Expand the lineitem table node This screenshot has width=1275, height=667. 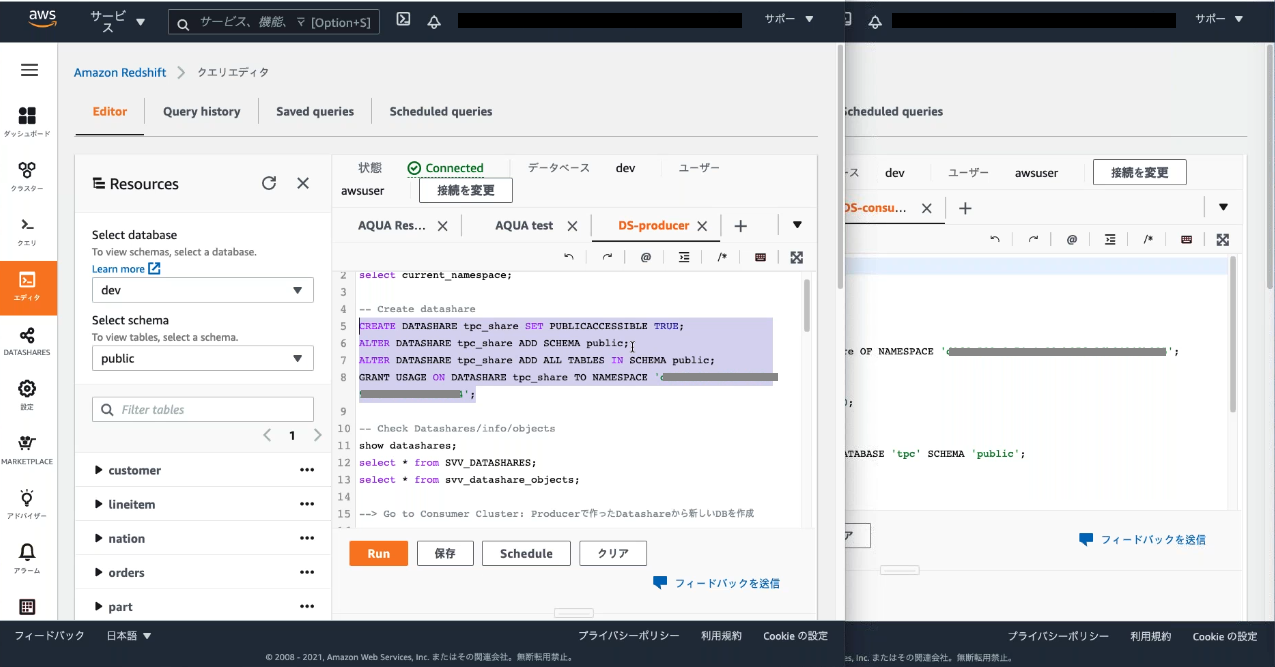99,505
